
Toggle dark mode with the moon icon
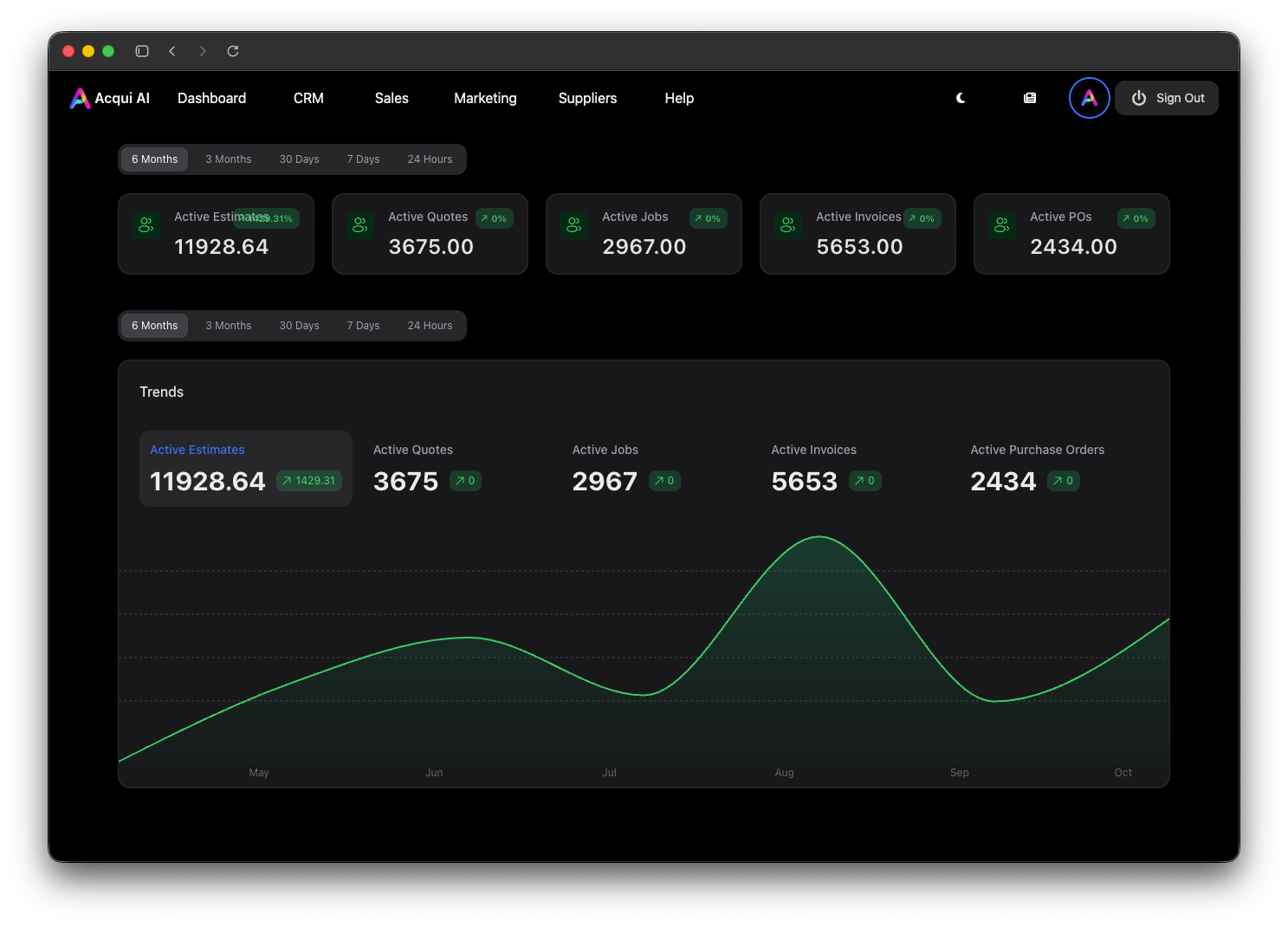[961, 98]
